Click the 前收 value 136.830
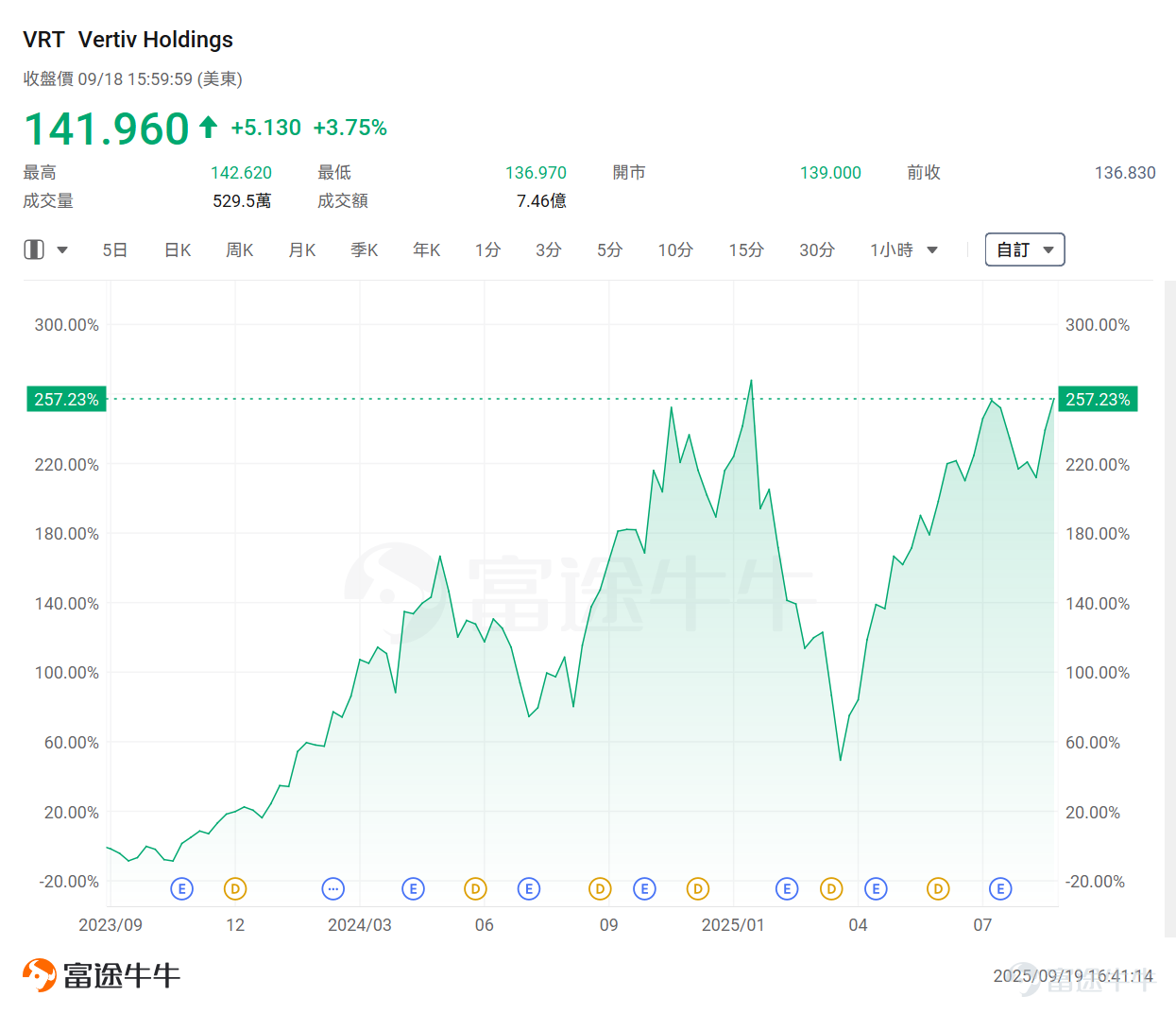Screen dimensions: 1176x1014 coord(1125,173)
